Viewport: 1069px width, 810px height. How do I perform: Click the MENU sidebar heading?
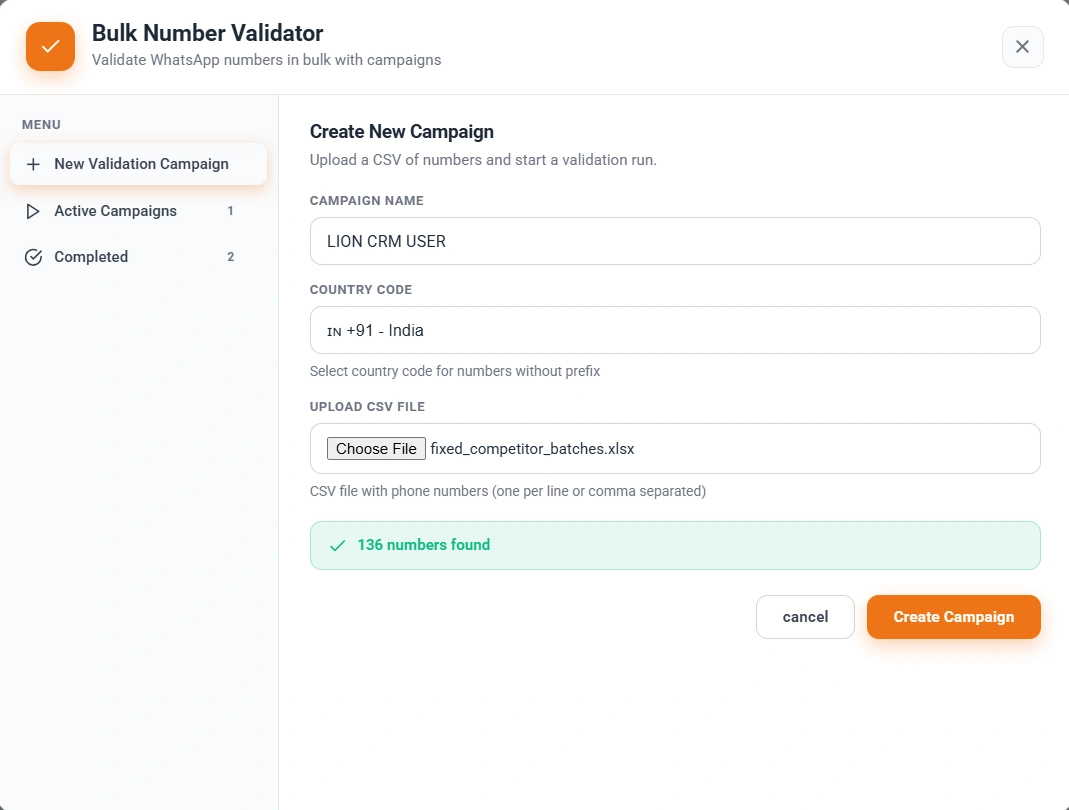pyautogui.click(x=41, y=125)
